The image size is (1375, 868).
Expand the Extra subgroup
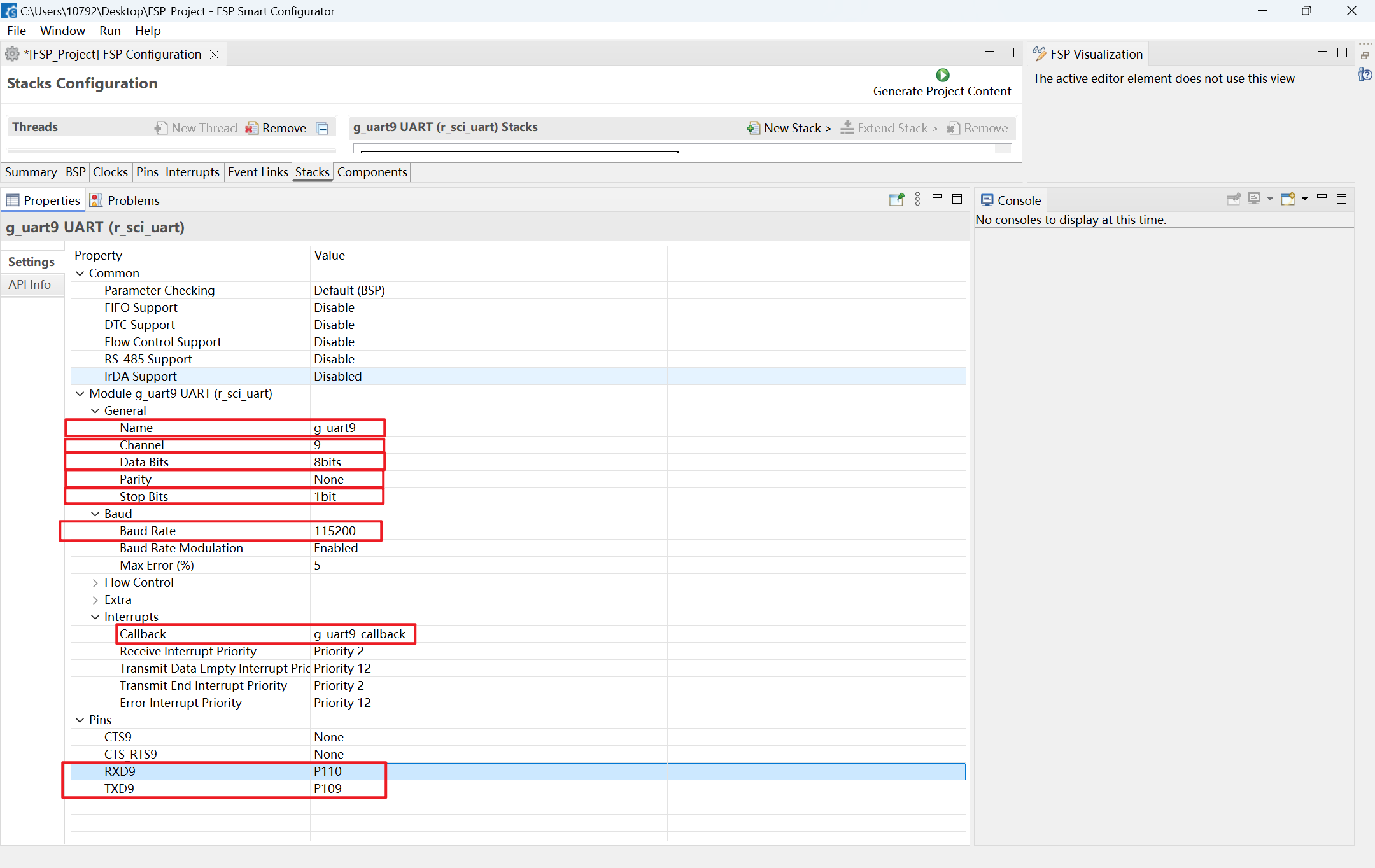tap(95, 599)
